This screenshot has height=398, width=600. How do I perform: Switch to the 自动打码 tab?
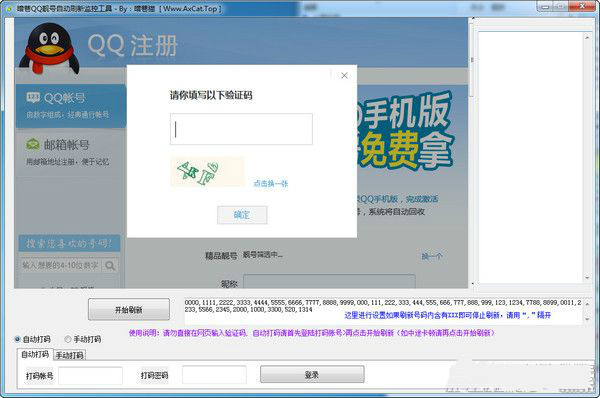[x=35, y=354]
